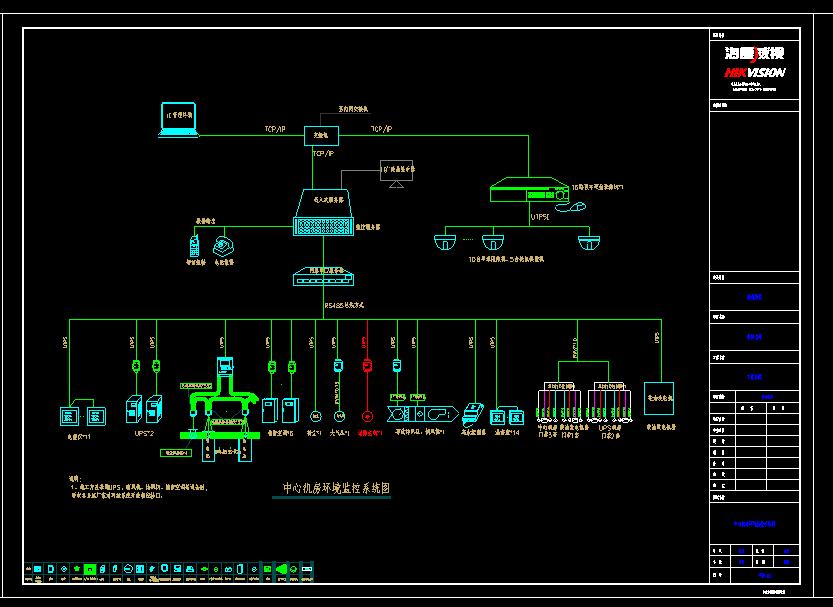The width and height of the screenshot is (833, 607).
Task: Select the rightmost dome camera symbol
Action: pyautogui.click(x=589, y=241)
